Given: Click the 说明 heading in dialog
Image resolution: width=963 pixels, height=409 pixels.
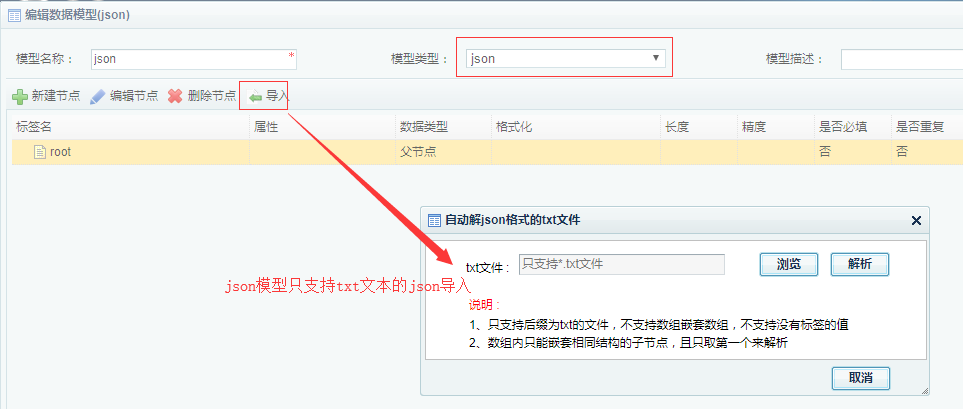Looking at the screenshot, I should pos(485,305).
